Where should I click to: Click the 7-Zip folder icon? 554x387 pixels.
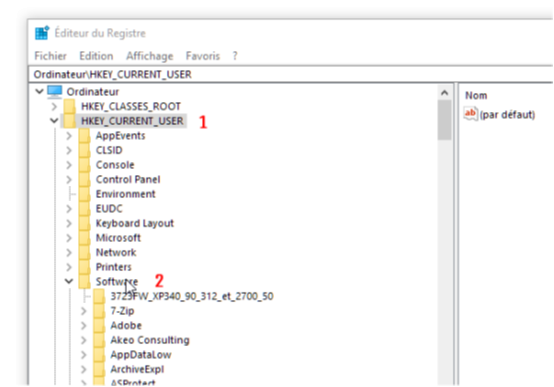click(99, 311)
